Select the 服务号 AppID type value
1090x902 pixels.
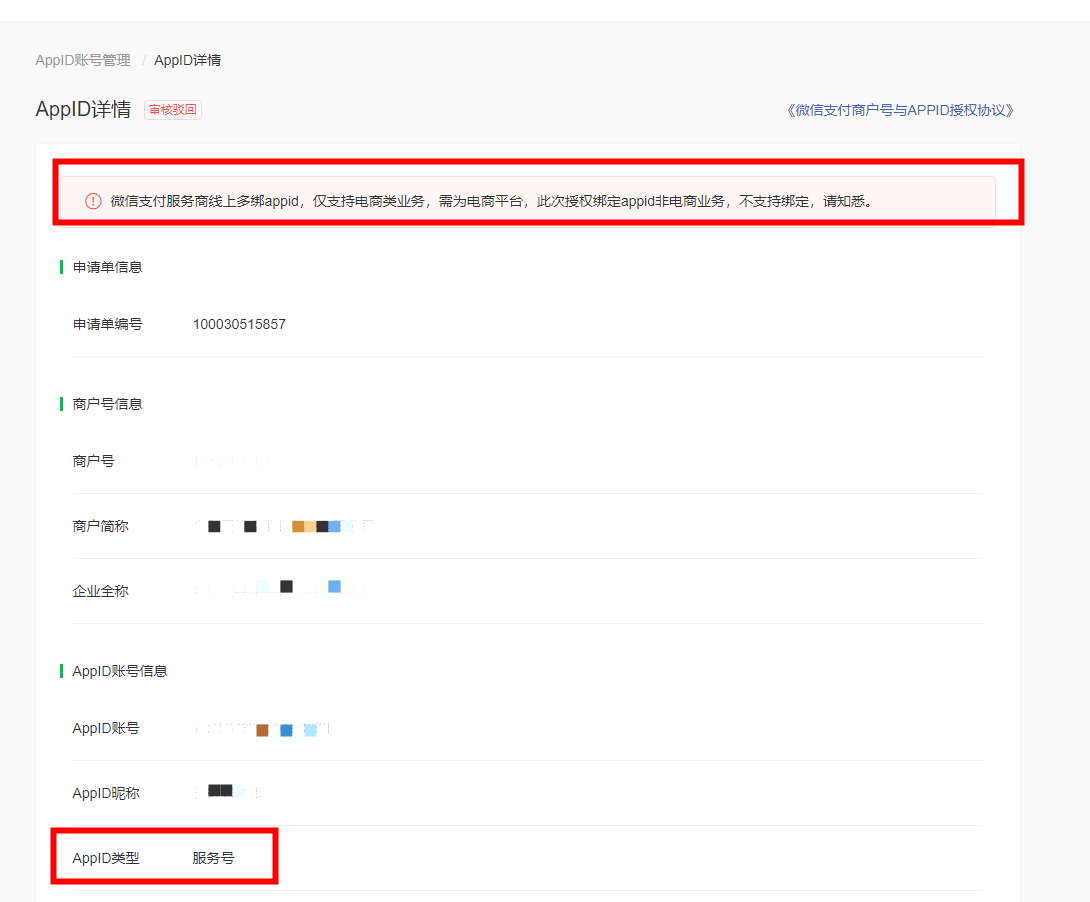pos(213,859)
